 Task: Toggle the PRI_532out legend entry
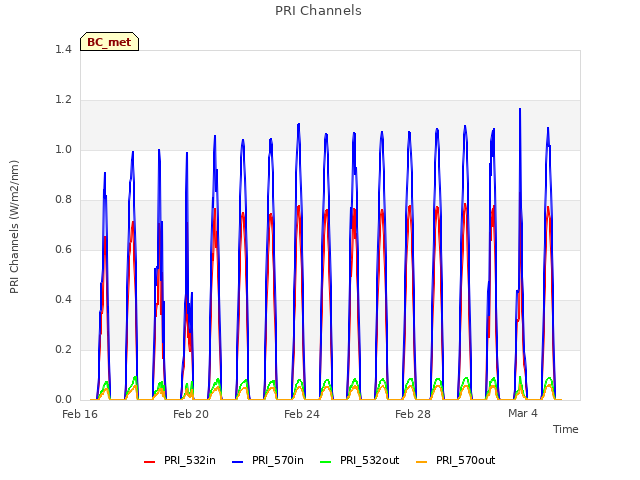(x=360, y=460)
